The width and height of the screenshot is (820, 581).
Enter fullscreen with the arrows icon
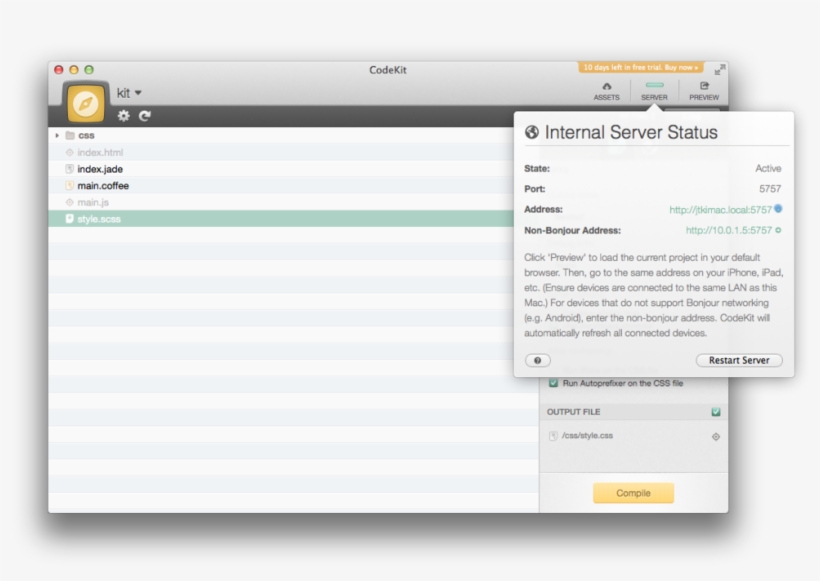pyautogui.click(x=720, y=70)
